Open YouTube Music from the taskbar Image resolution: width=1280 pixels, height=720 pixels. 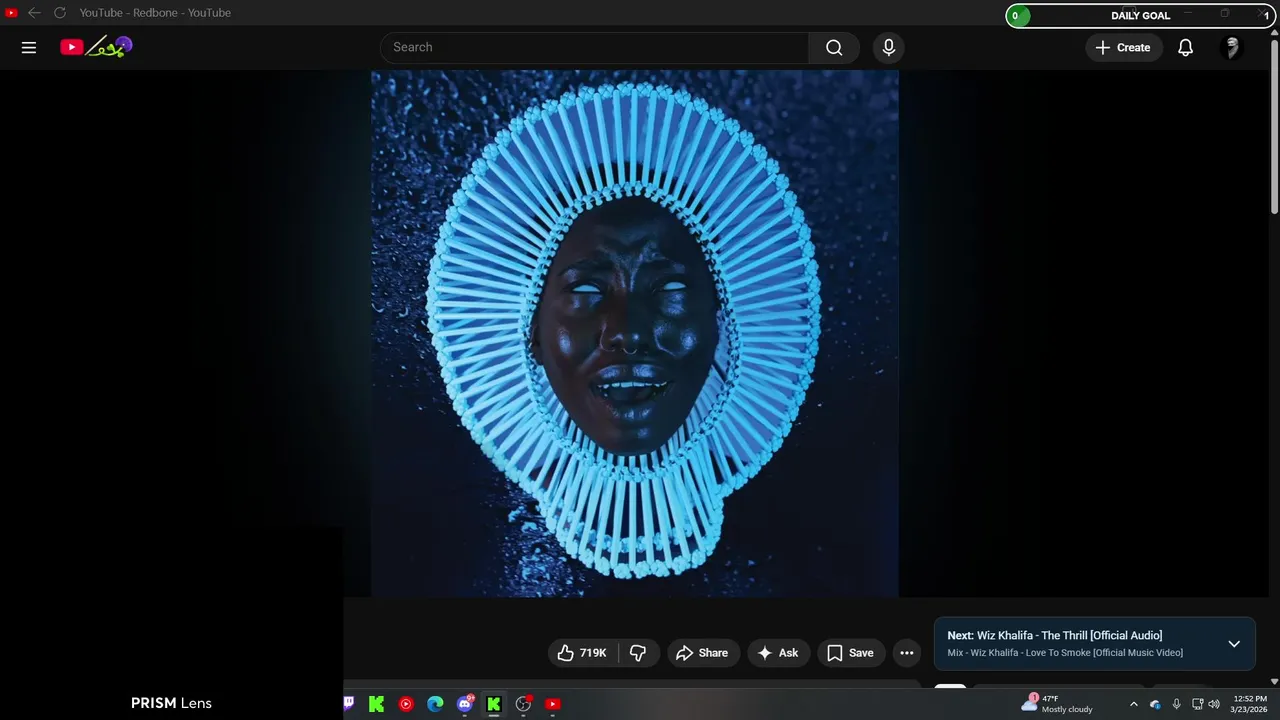[406, 704]
